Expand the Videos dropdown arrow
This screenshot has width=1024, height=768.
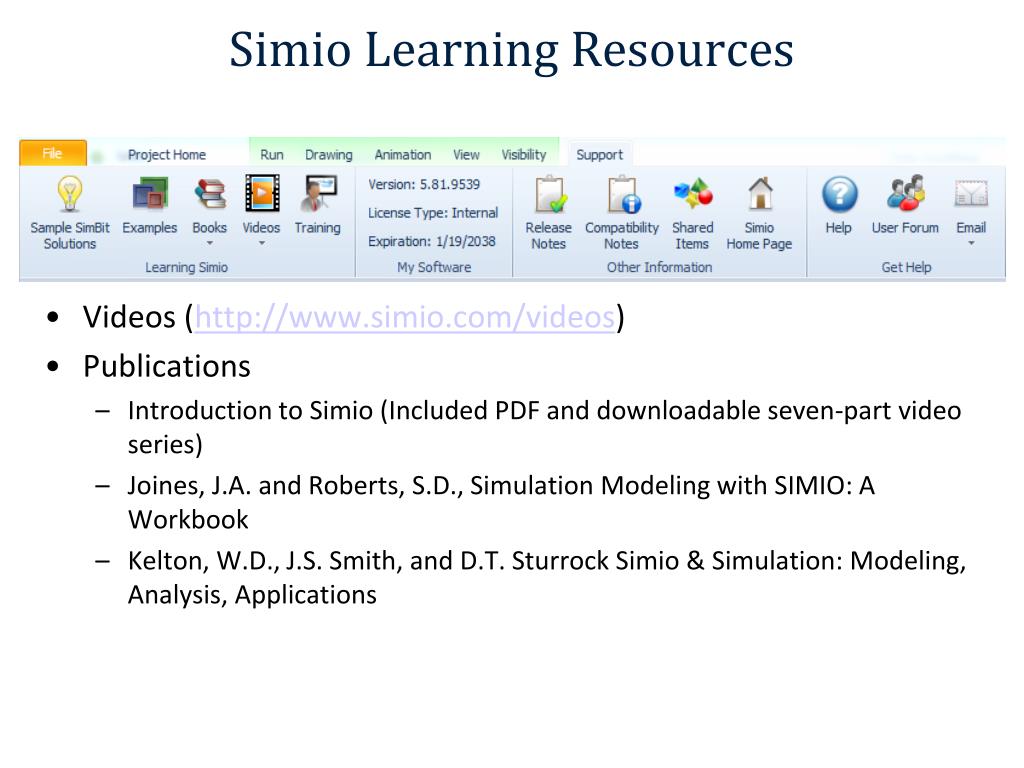[x=262, y=244]
